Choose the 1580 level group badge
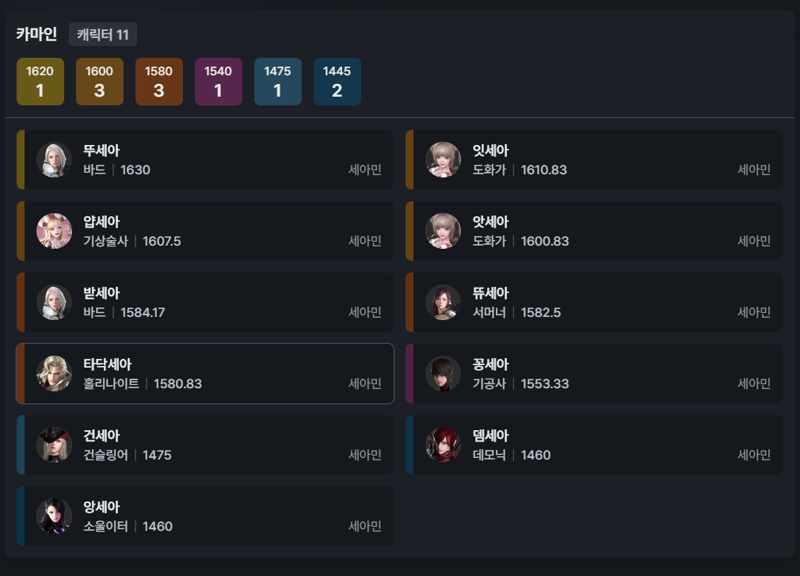The height and width of the screenshot is (576, 800). pyautogui.click(x=159, y=82)
